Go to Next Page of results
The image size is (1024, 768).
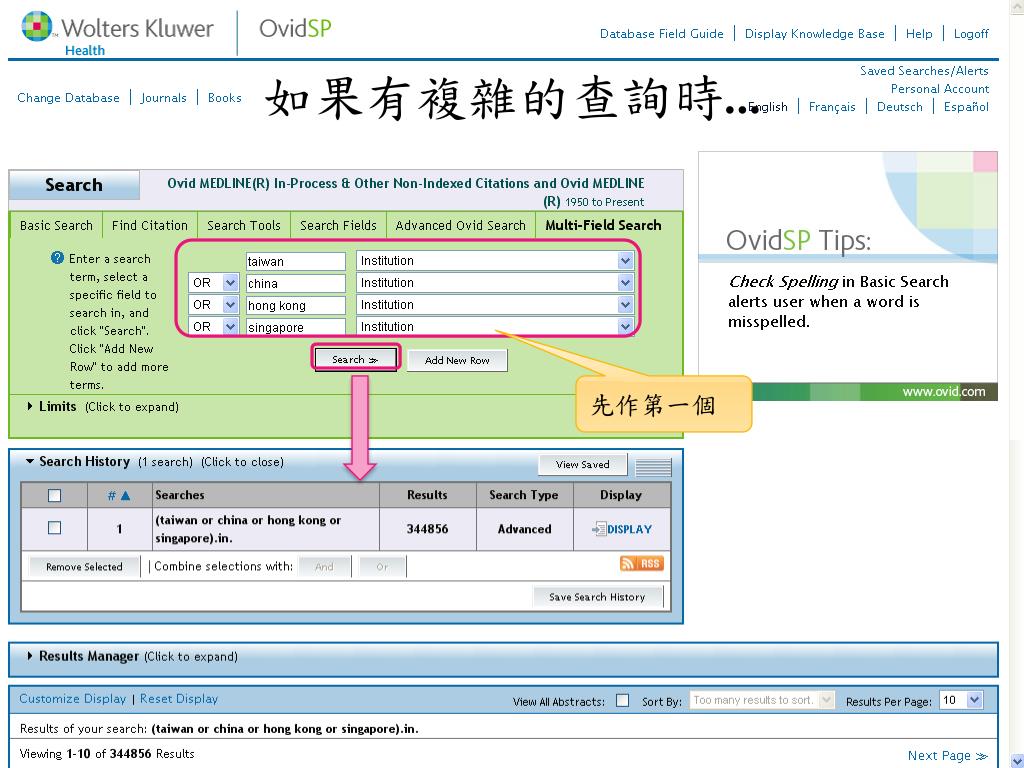tap(948, 756)
